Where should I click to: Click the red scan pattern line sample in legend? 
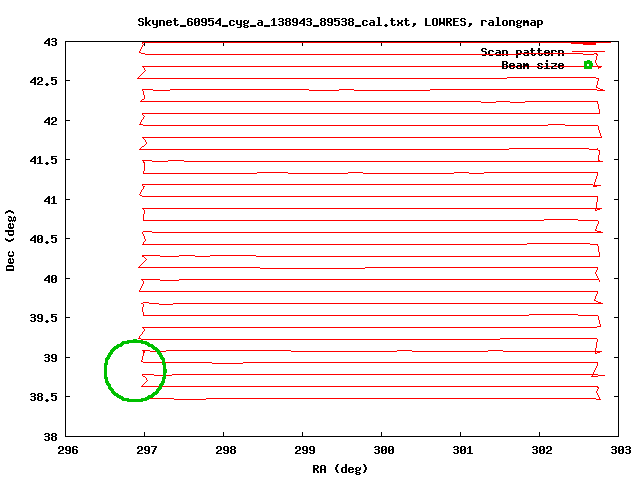588,52
